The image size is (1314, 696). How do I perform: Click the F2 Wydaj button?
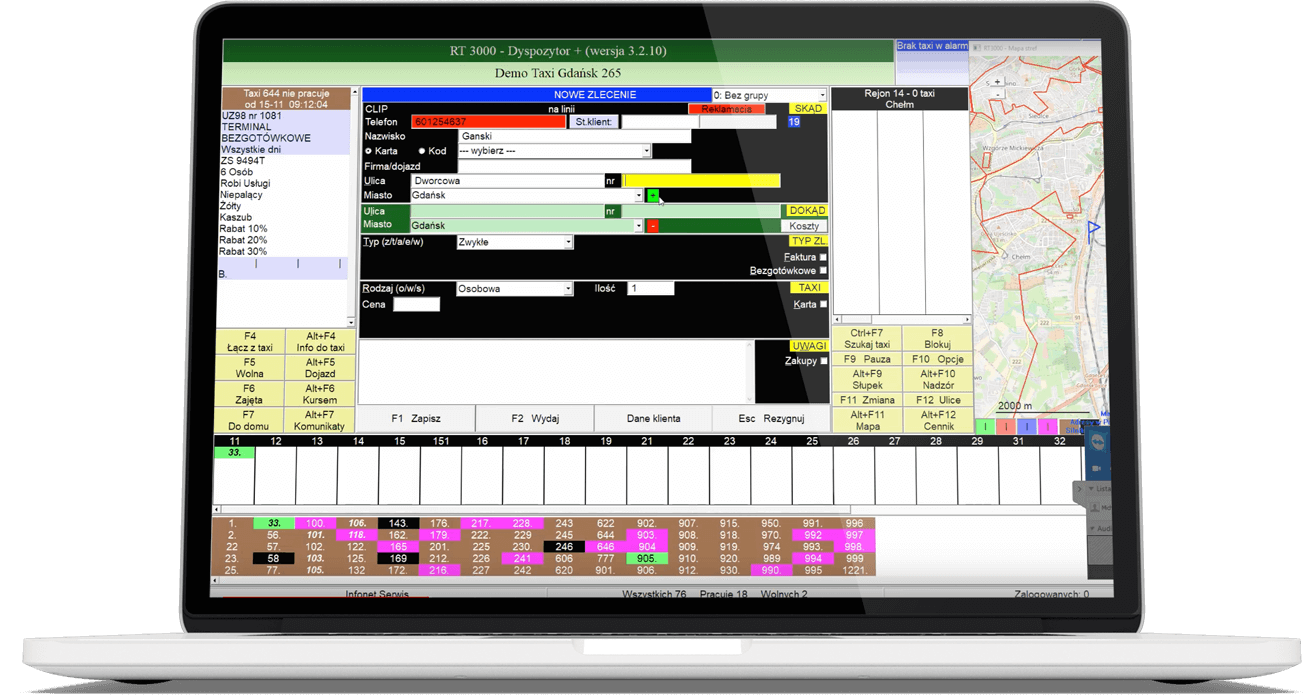tap(535, 419)
